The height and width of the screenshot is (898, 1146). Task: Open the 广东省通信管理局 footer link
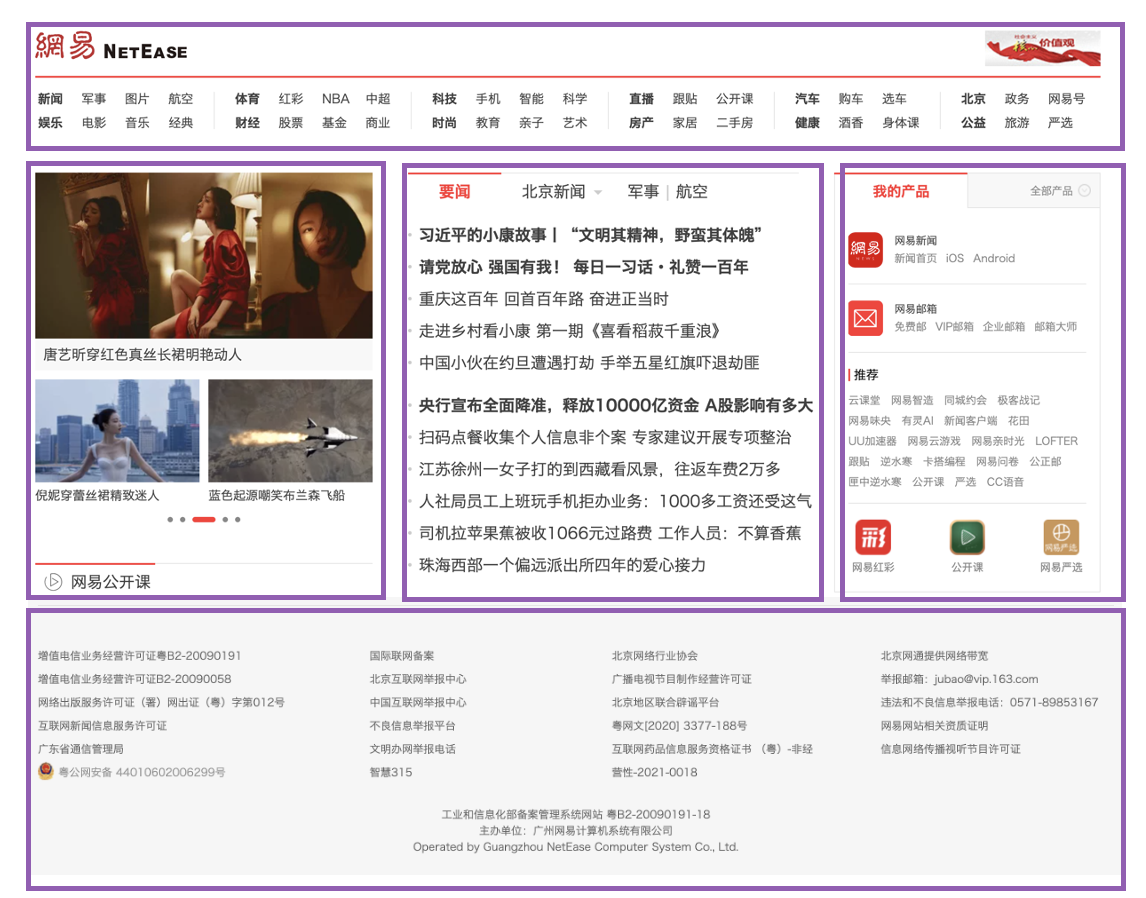click(x=80, y=750)
